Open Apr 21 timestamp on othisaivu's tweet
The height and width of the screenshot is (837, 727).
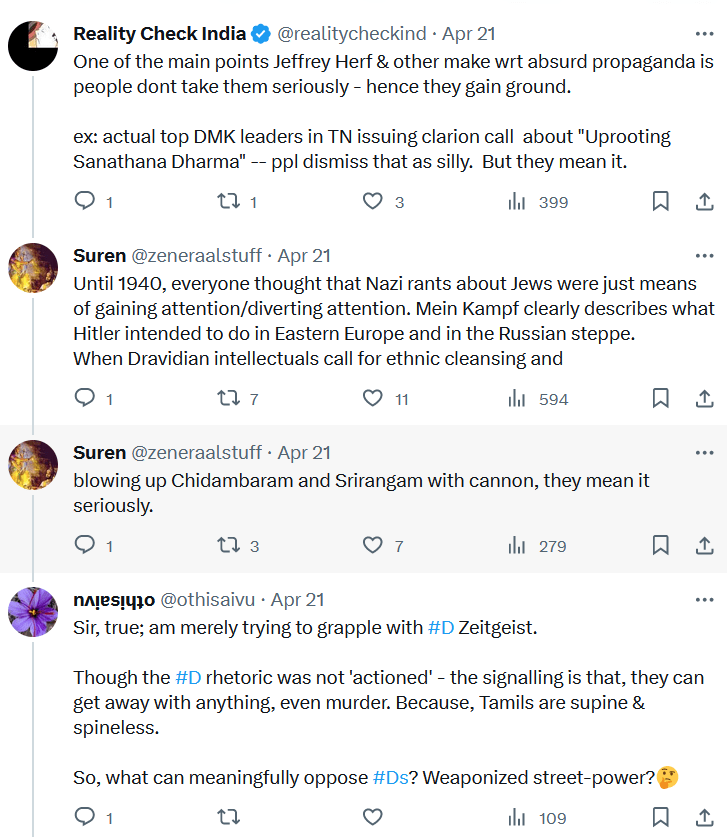(x=298, y=599)
